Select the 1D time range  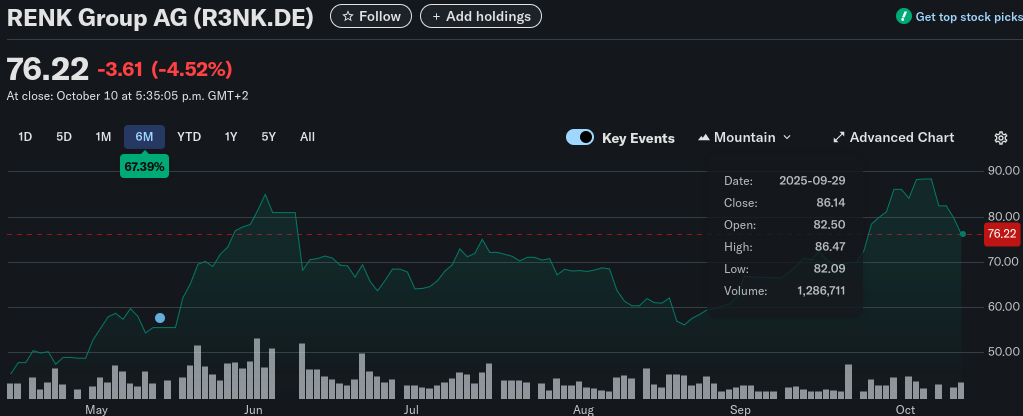26,137
